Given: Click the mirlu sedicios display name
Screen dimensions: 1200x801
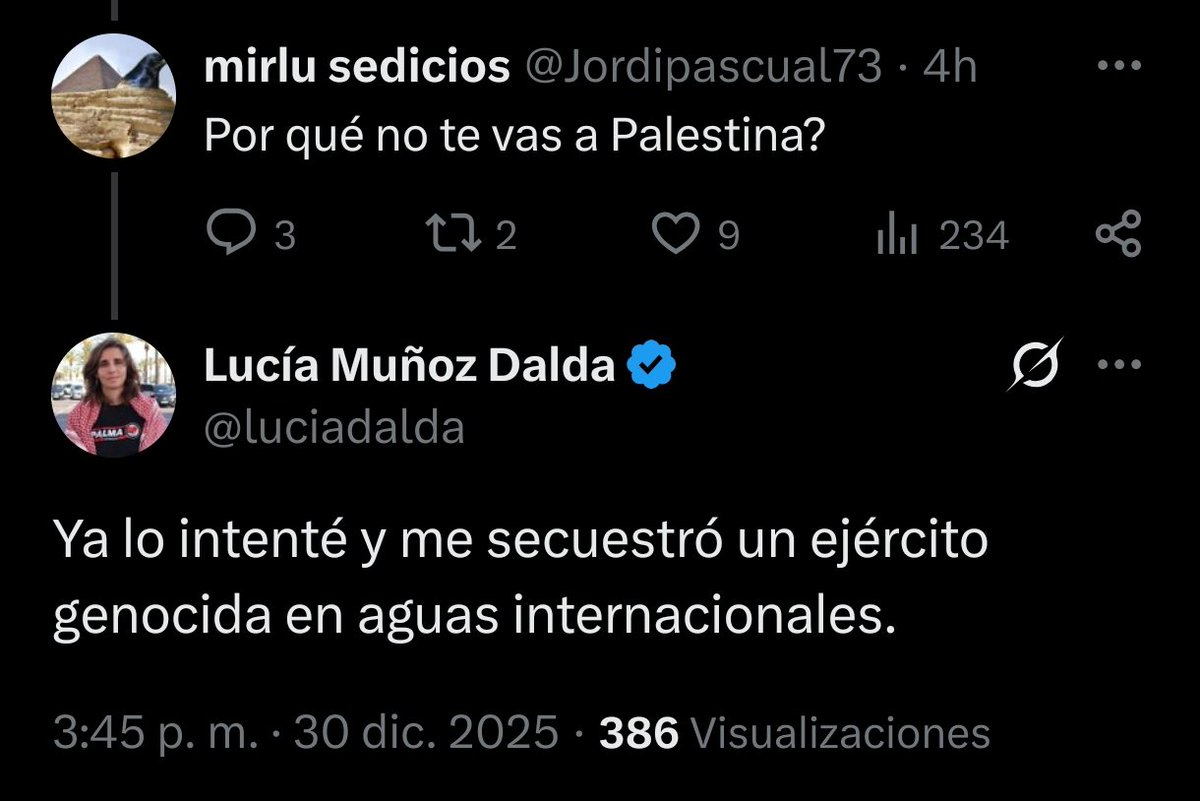Looking at the screenshot, I should [356, 68].
